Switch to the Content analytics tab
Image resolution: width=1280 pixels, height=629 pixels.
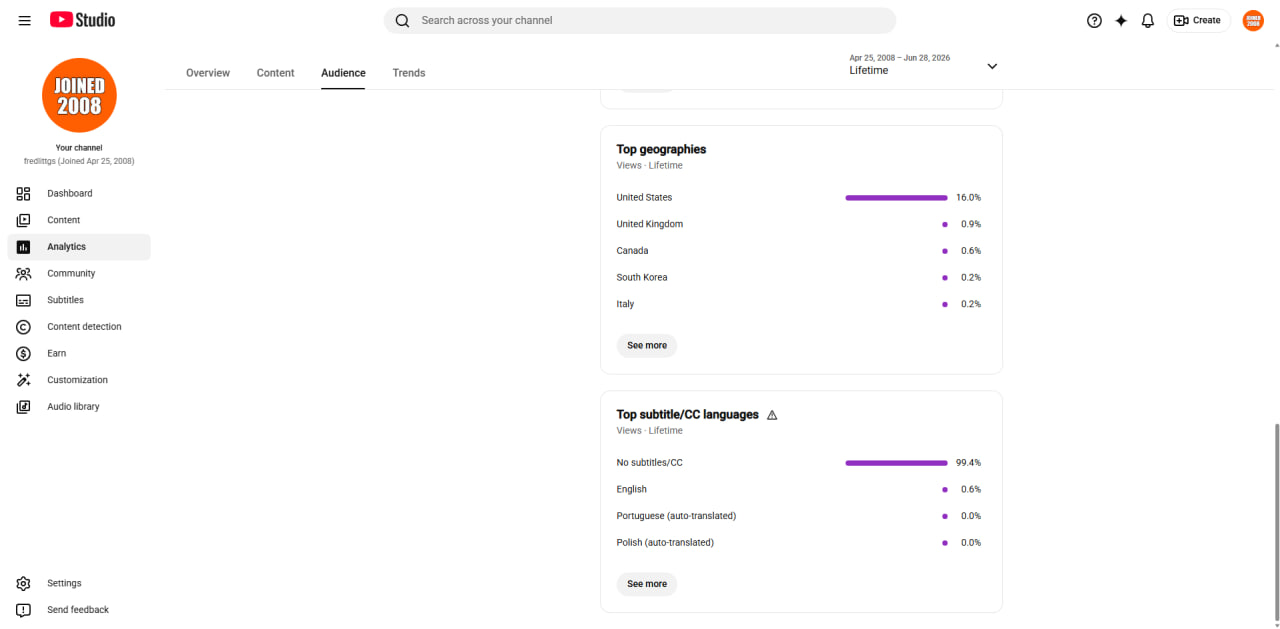tap(275, 73)
